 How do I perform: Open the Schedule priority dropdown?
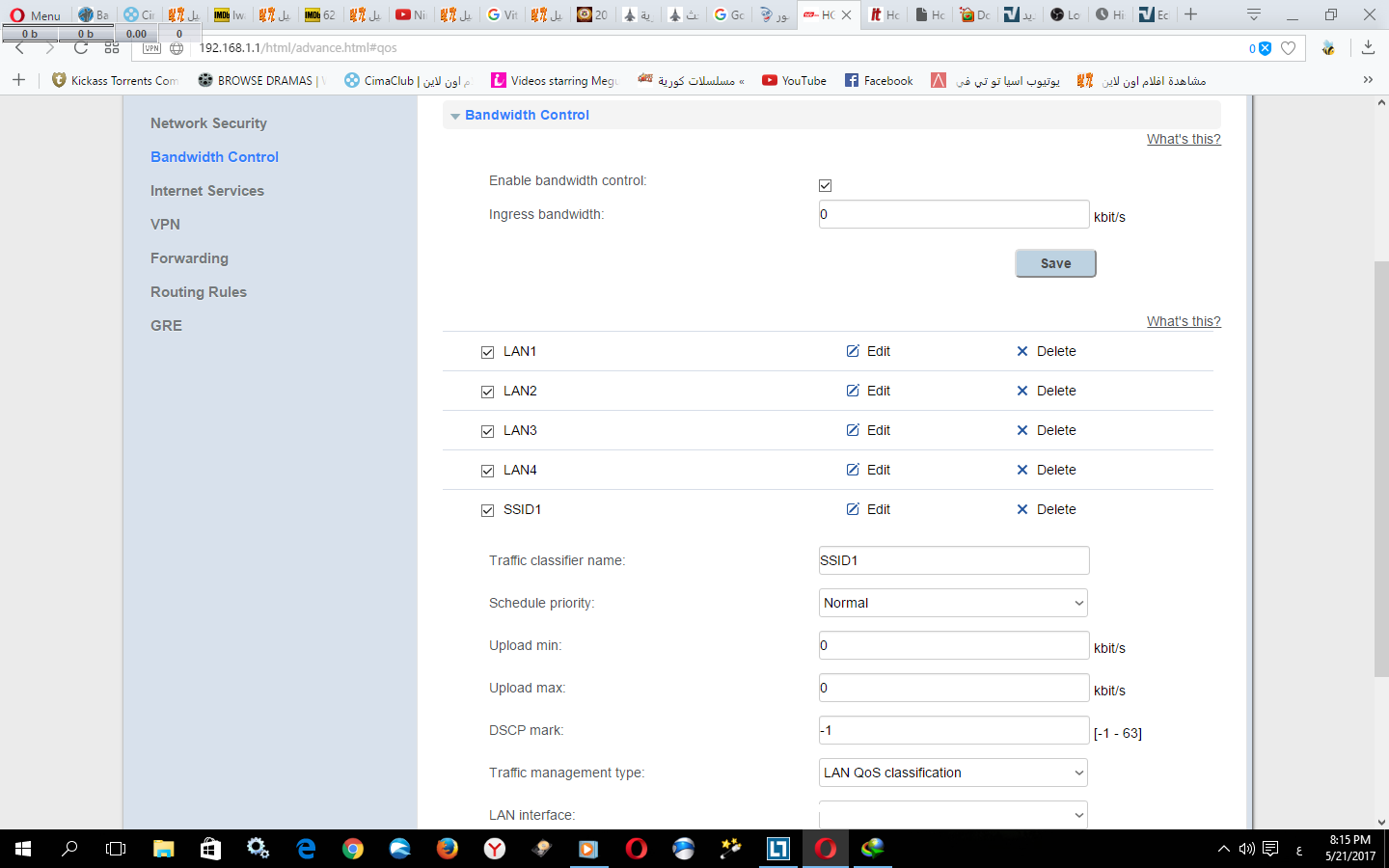953,603
